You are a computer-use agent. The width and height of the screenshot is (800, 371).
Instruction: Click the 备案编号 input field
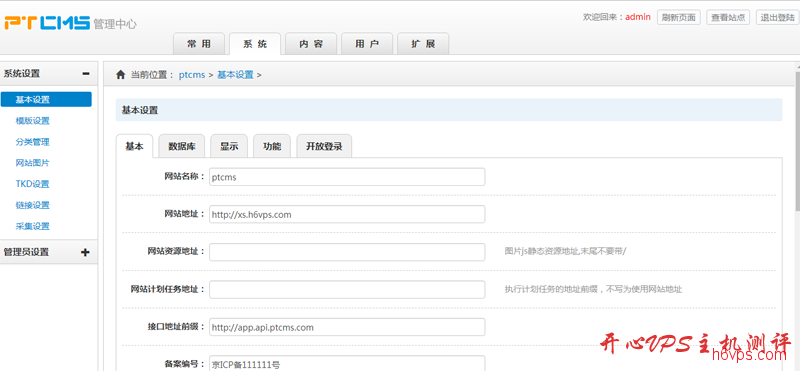coord(347,364)
